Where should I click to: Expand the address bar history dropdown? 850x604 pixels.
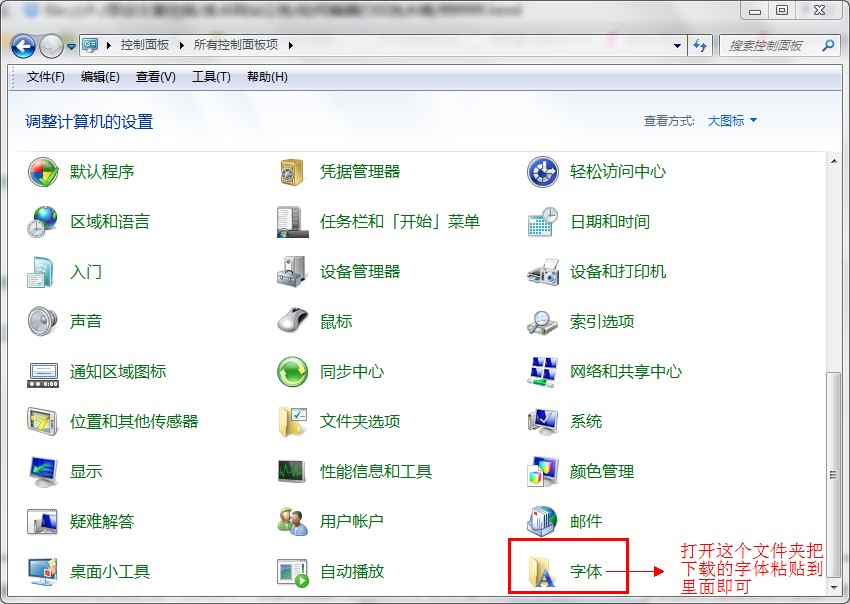678,45
